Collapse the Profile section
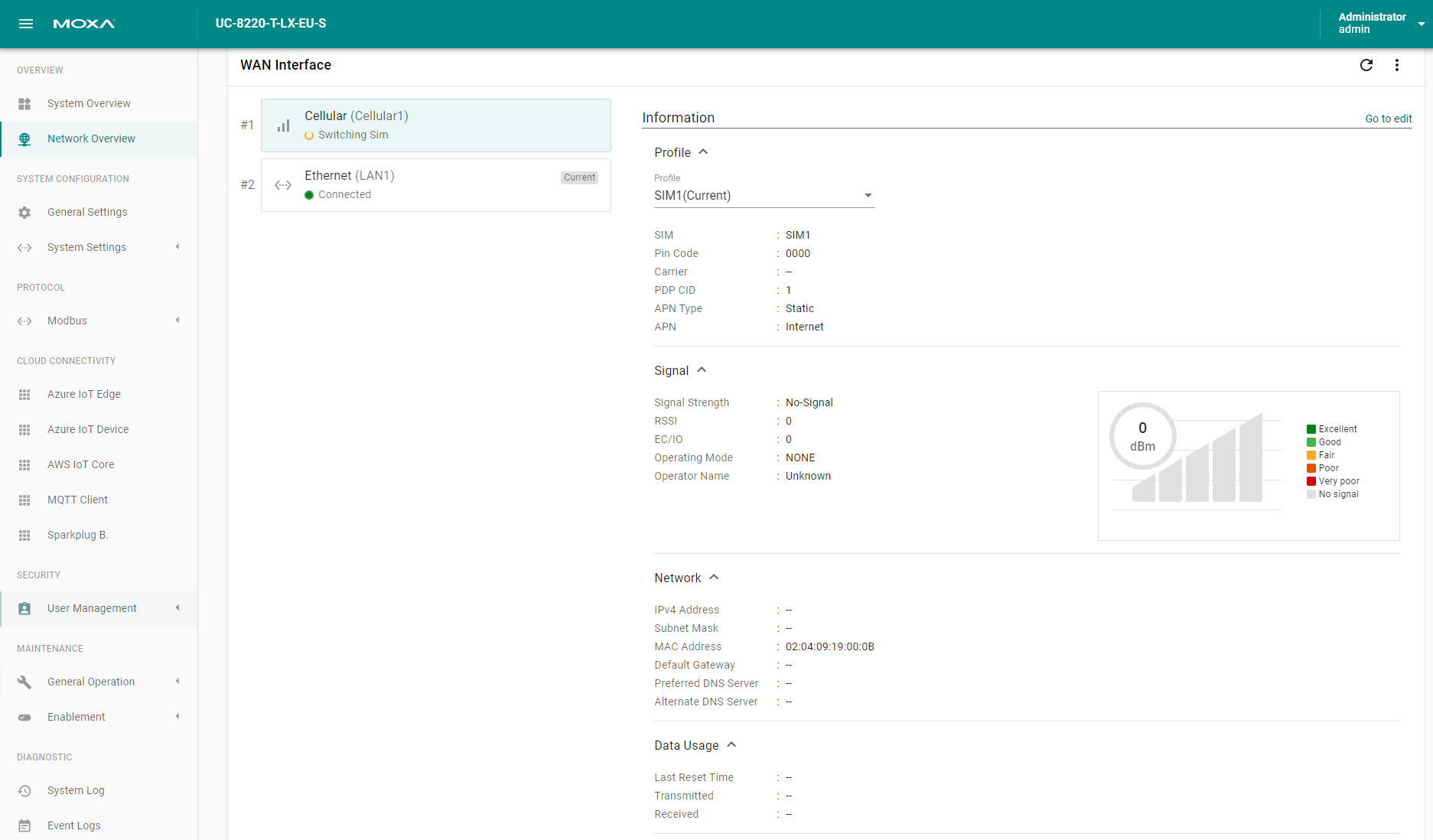This screenshot has height=840, width=1433. pos(703,151)
